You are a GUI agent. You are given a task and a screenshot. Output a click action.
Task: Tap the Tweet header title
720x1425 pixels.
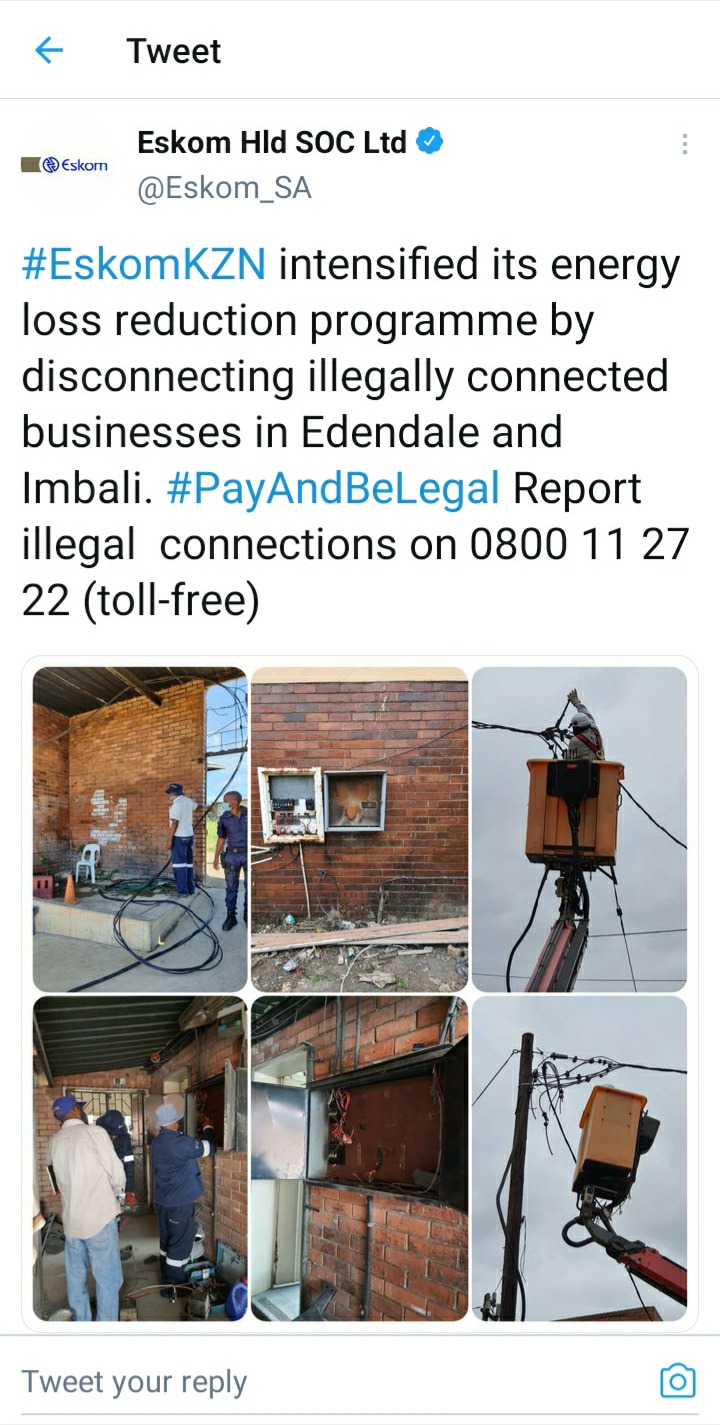tap(174, 51)
